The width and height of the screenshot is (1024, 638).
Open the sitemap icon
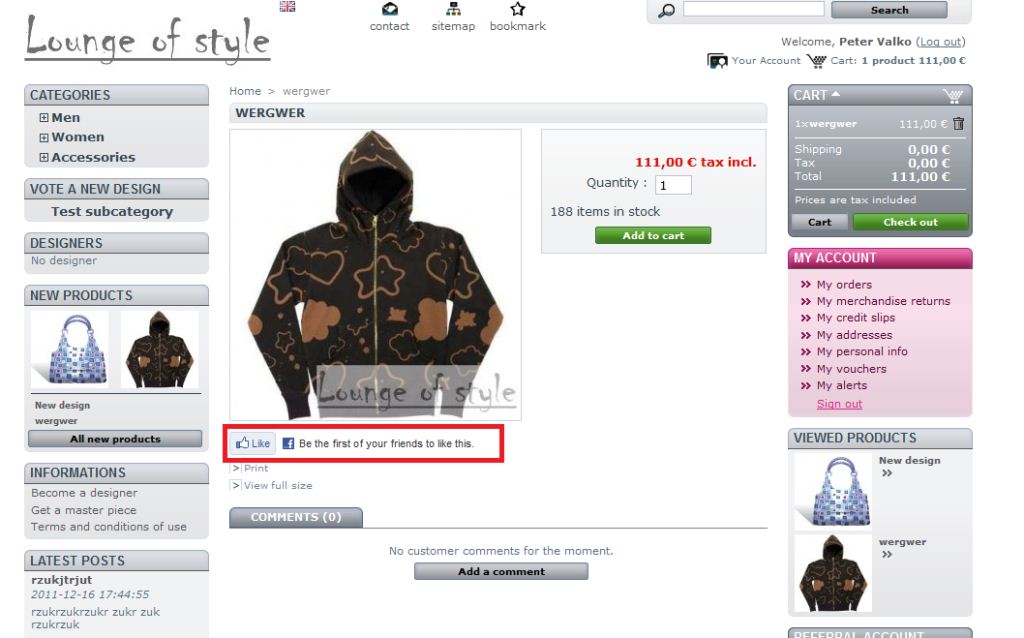click(x=453, y=9)
